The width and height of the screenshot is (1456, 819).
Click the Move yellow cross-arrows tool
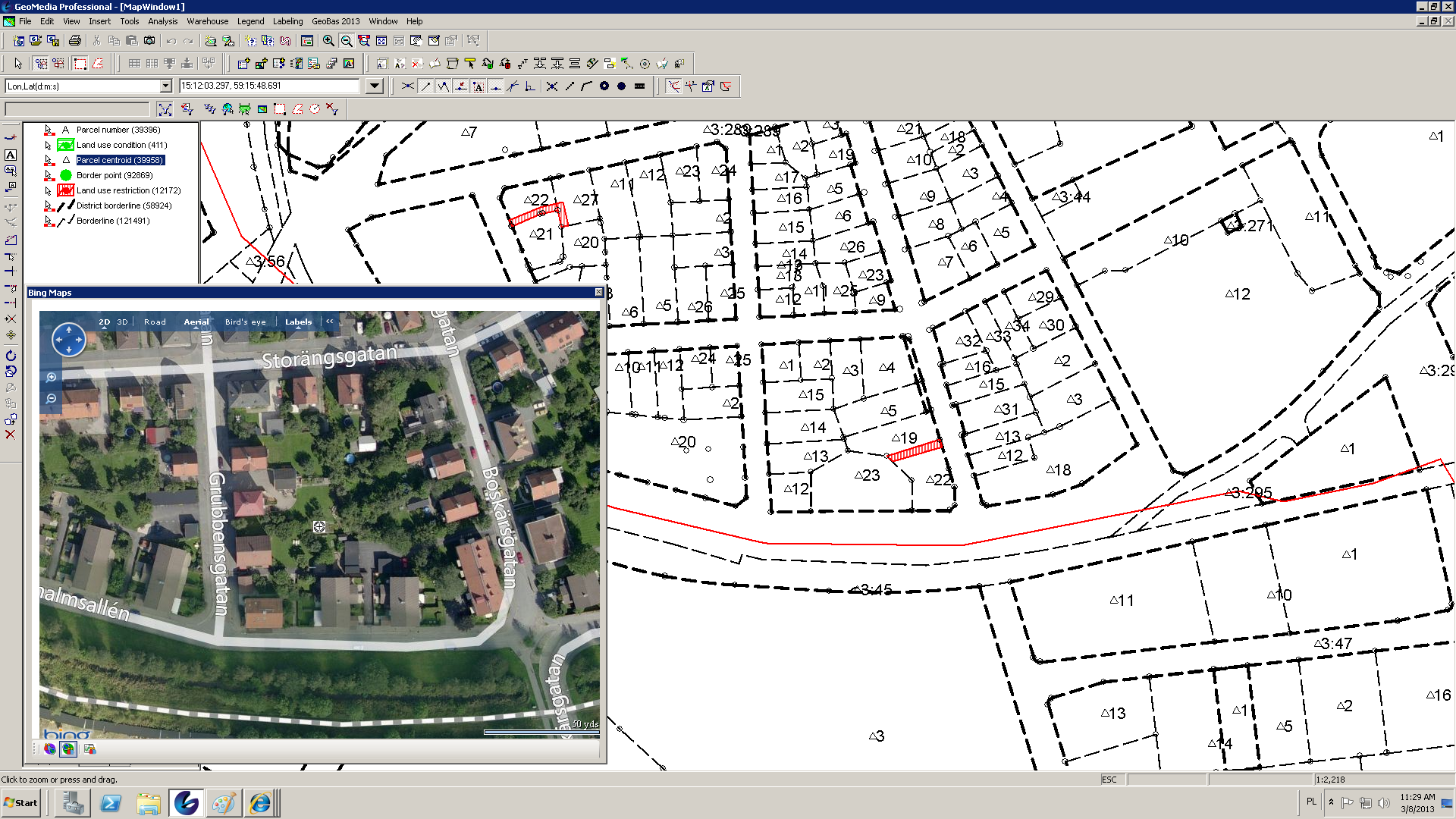[11, 334]
